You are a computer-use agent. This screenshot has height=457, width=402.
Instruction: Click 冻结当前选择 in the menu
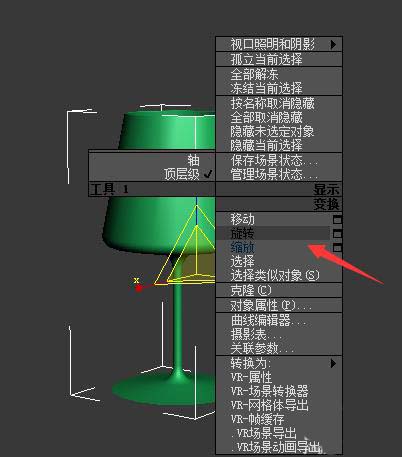click(279, 88)
